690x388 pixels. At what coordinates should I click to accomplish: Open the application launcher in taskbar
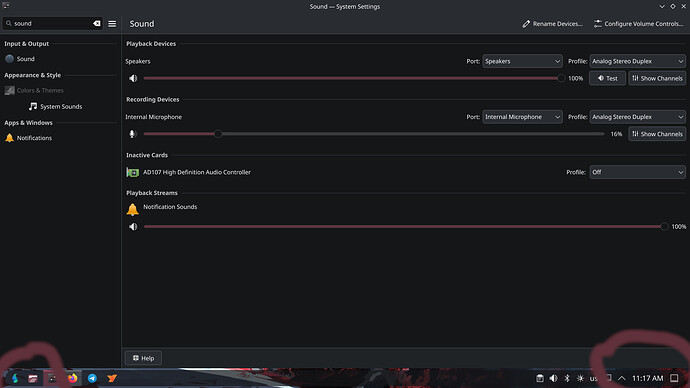pos(15,378)
